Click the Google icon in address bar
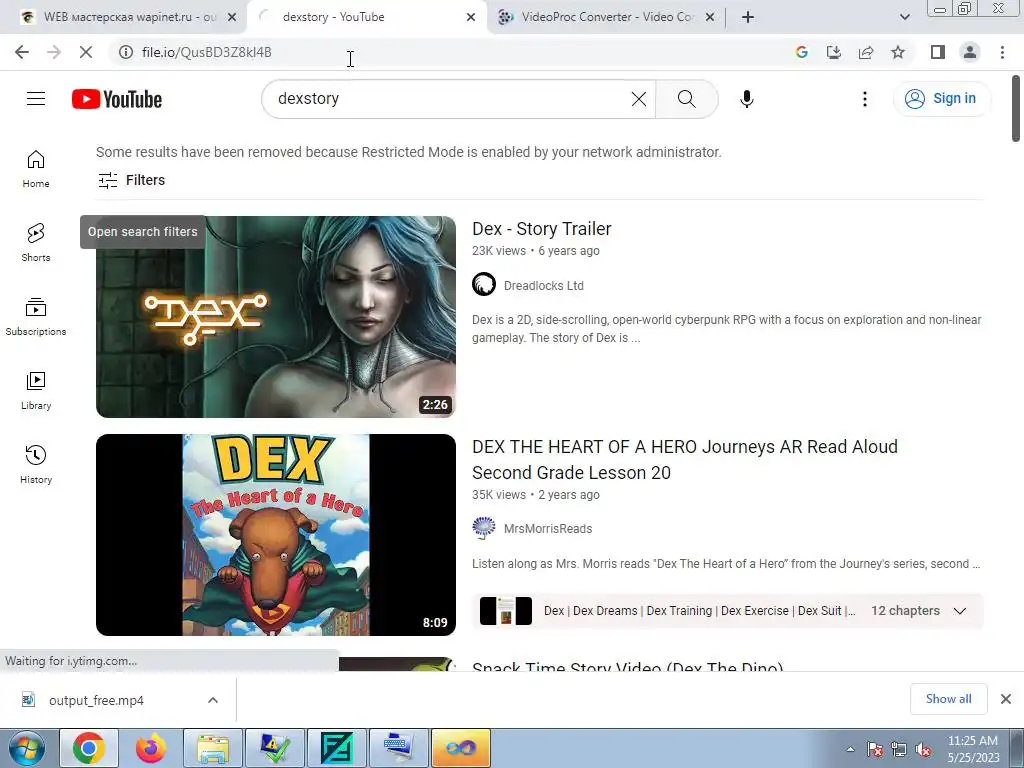This screenshot has height=768, width=1024. point(801,52)
